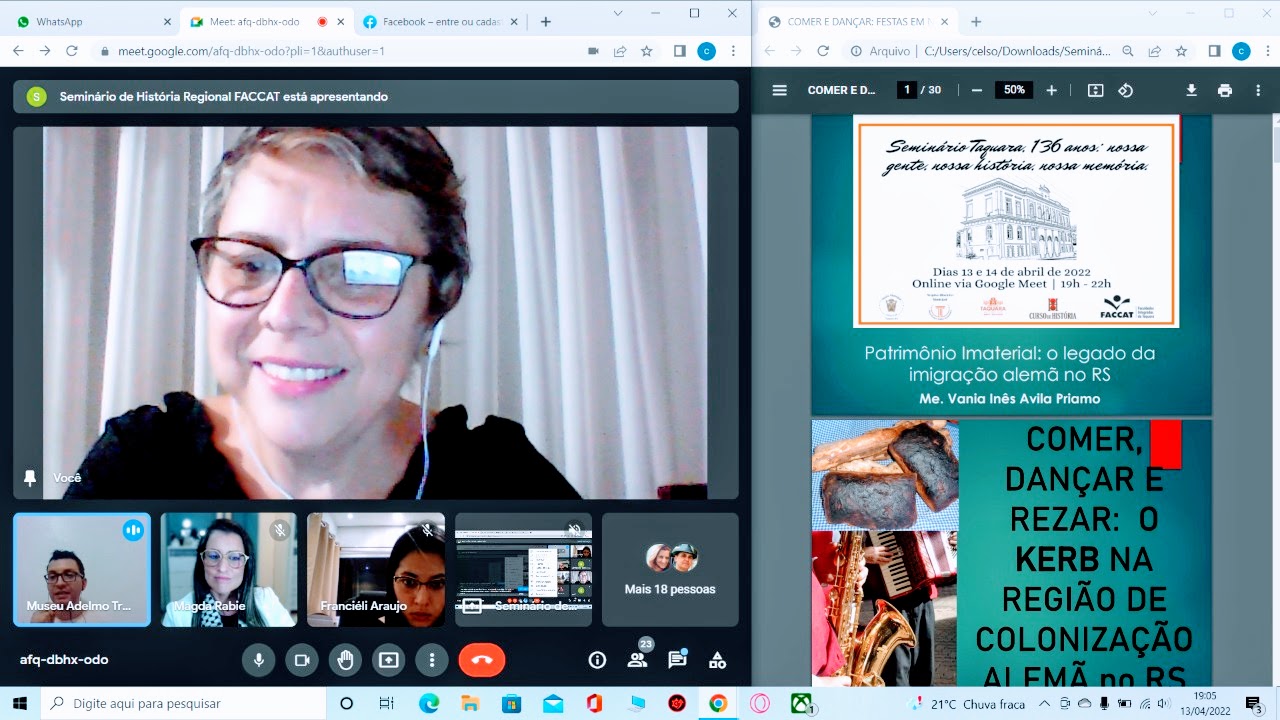Image resolution: width=1280 pixels, height=720 pixels.
Task: Expand the PDF sidebar menu
Action: coord(780,90)
